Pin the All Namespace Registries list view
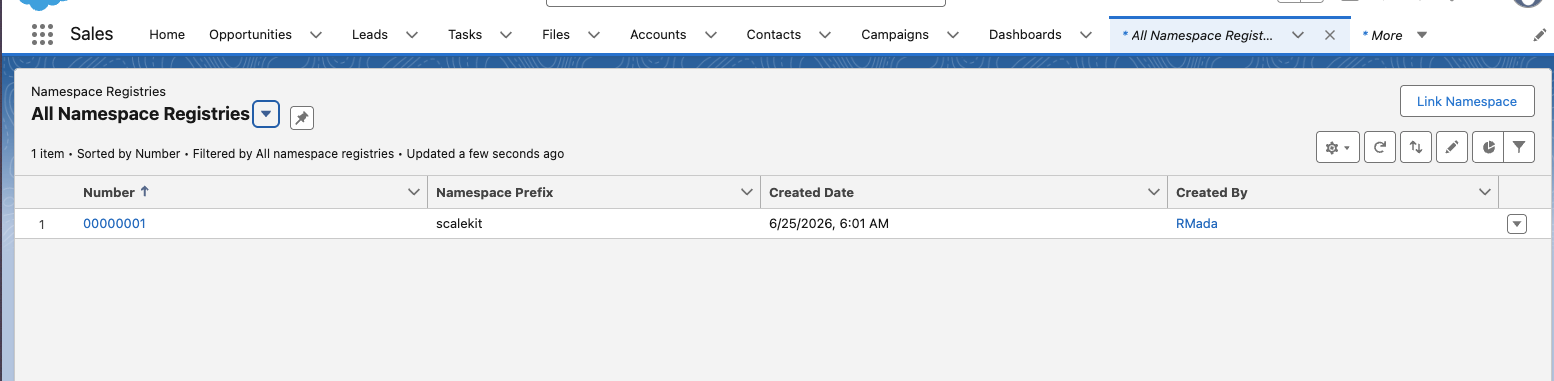The image size is (1554, 381). [301, 118]
